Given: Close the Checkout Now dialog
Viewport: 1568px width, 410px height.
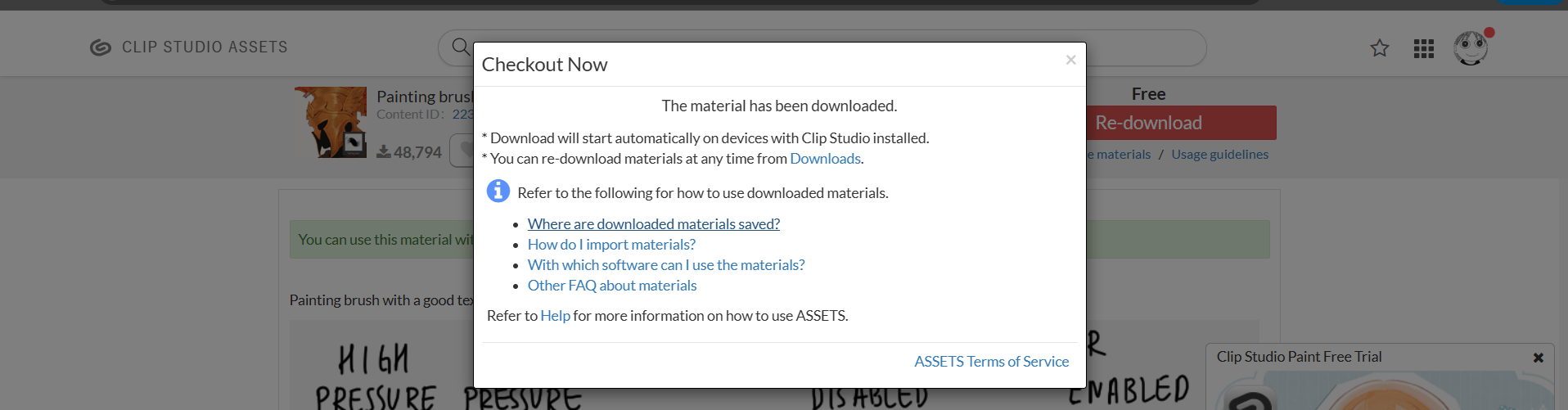Looking at the screenshot, I should [1070, 60].
